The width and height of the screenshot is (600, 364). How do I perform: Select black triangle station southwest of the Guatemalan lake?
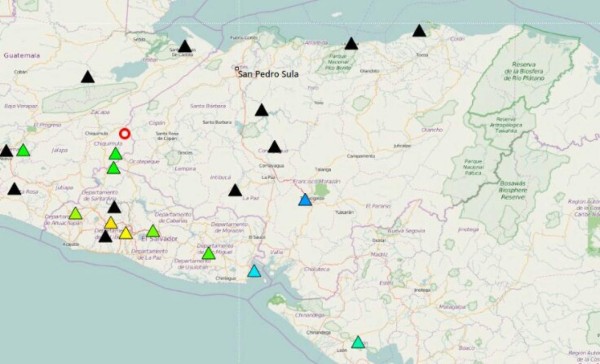click(x=88, y=77)
